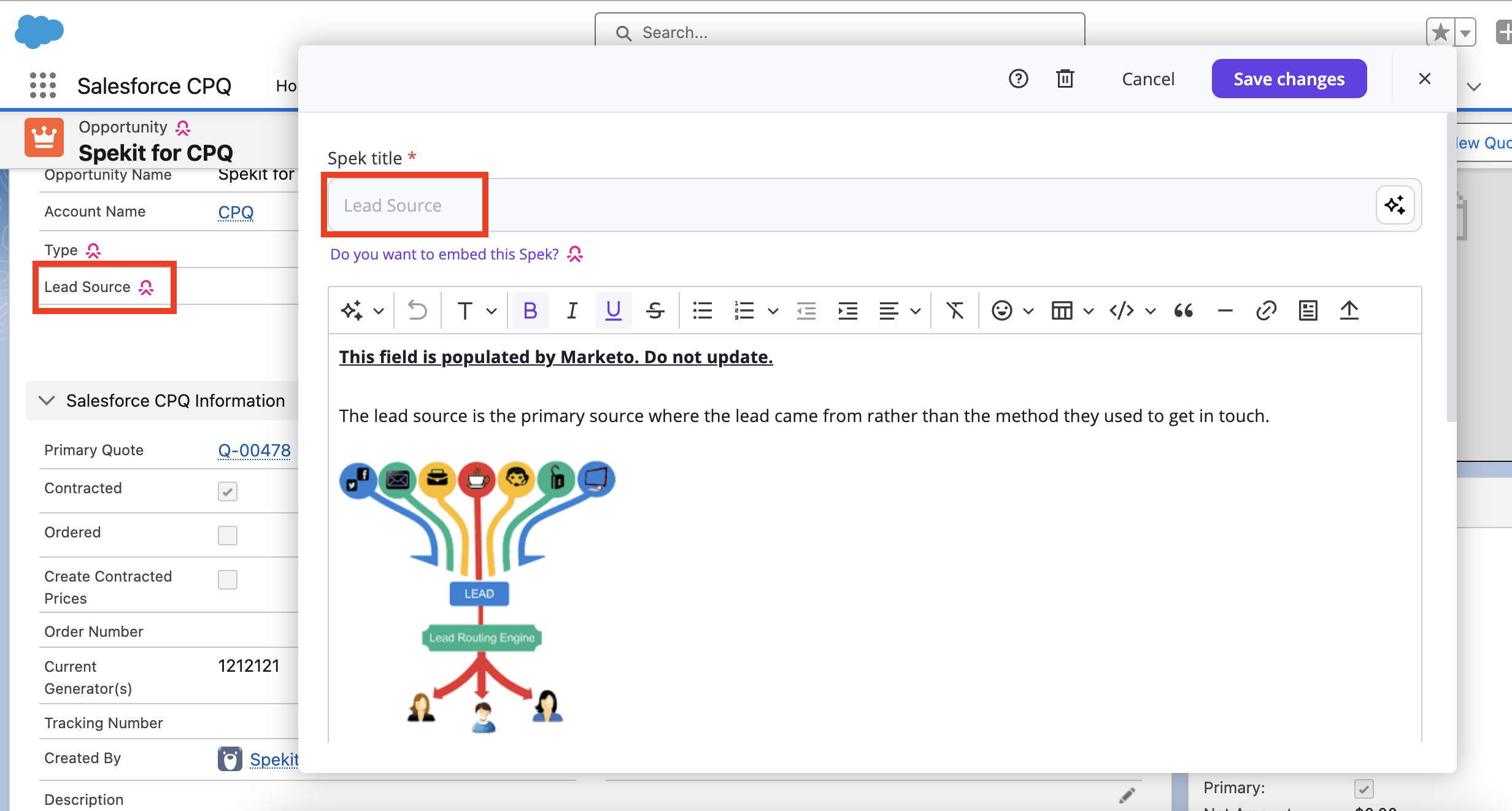Insert a bulleted list
This screenshot has height=811, width=1512.
click(703, 310)
